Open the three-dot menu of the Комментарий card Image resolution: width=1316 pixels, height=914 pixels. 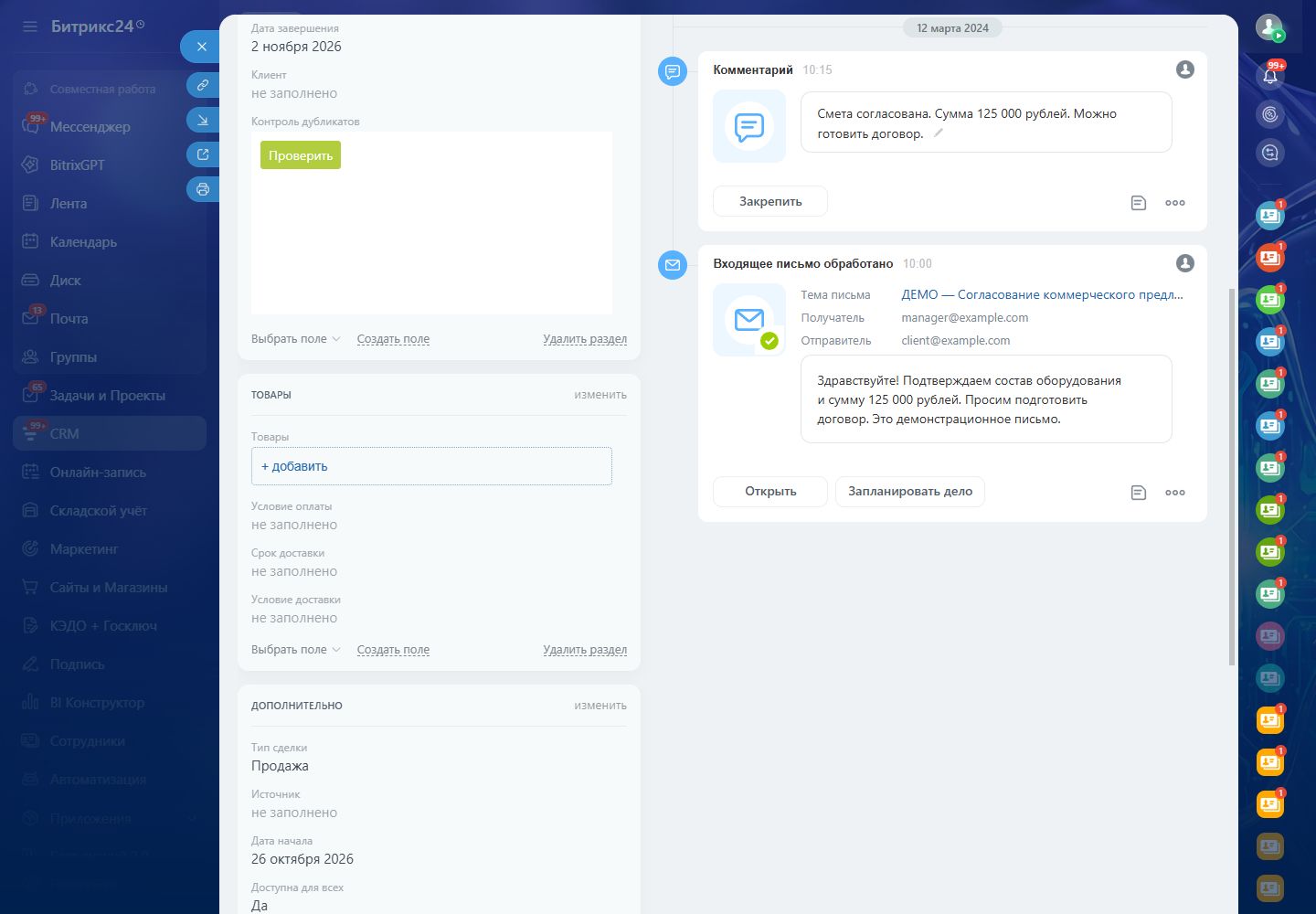(x=1175, y=203)
